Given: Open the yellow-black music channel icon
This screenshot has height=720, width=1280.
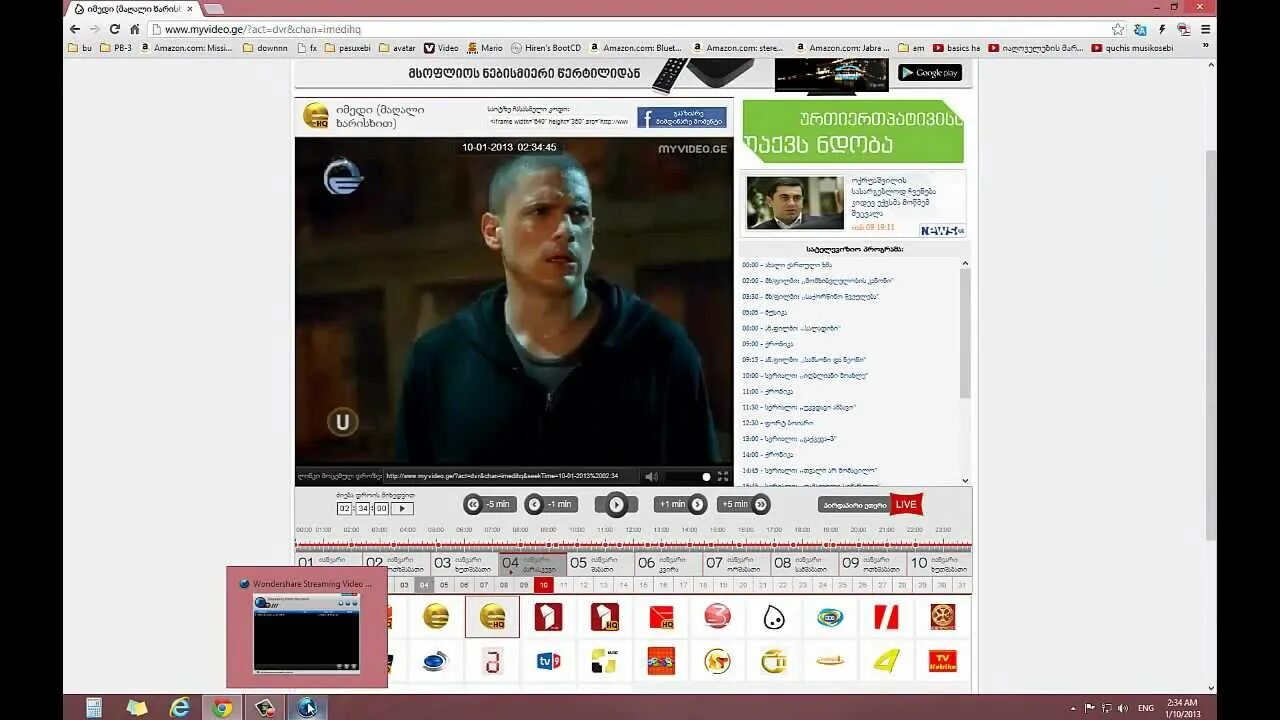Looking at the screenshot, I should coord(604,661).
